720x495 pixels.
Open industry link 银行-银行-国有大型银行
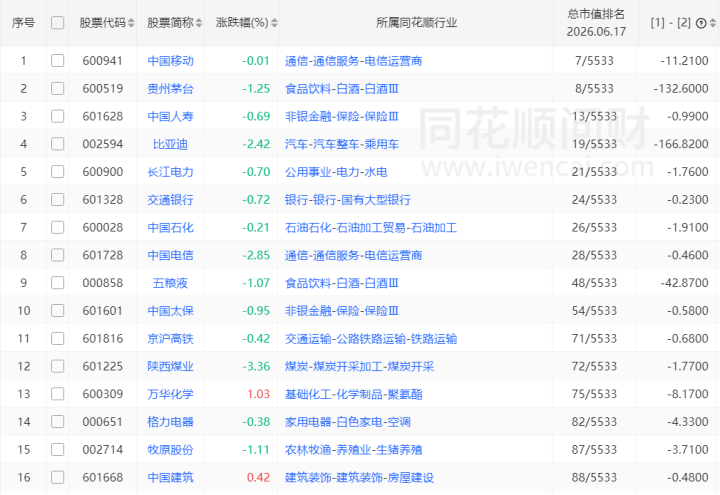348,200
